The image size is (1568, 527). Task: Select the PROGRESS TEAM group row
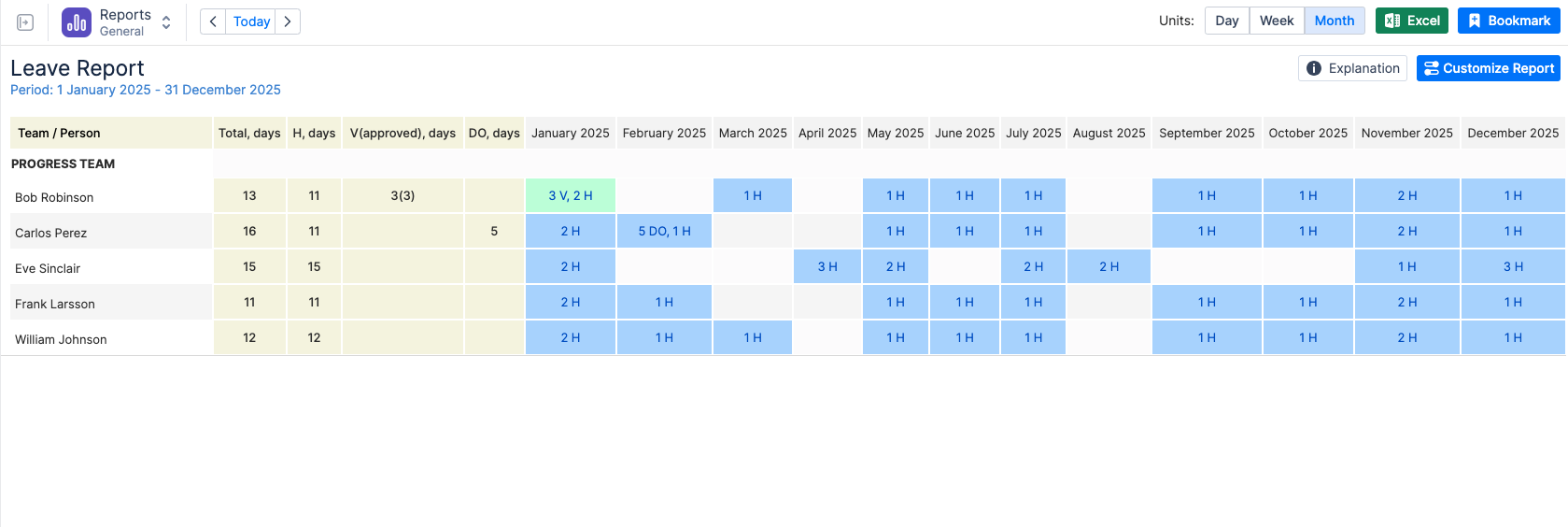point(63,164)
